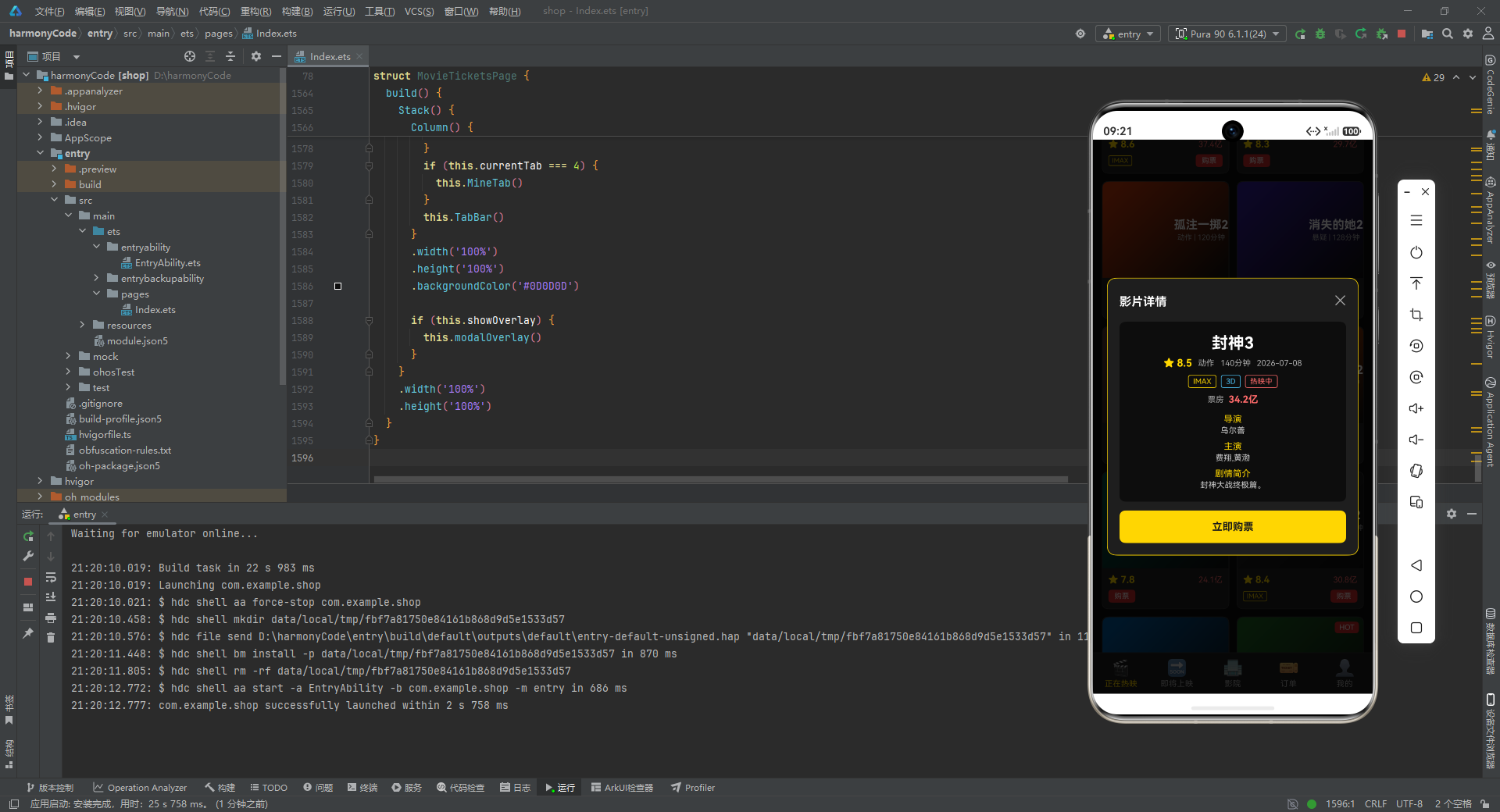Open the account profile icon
Screen dimensions: 1500x812
tap(1488, 34)
